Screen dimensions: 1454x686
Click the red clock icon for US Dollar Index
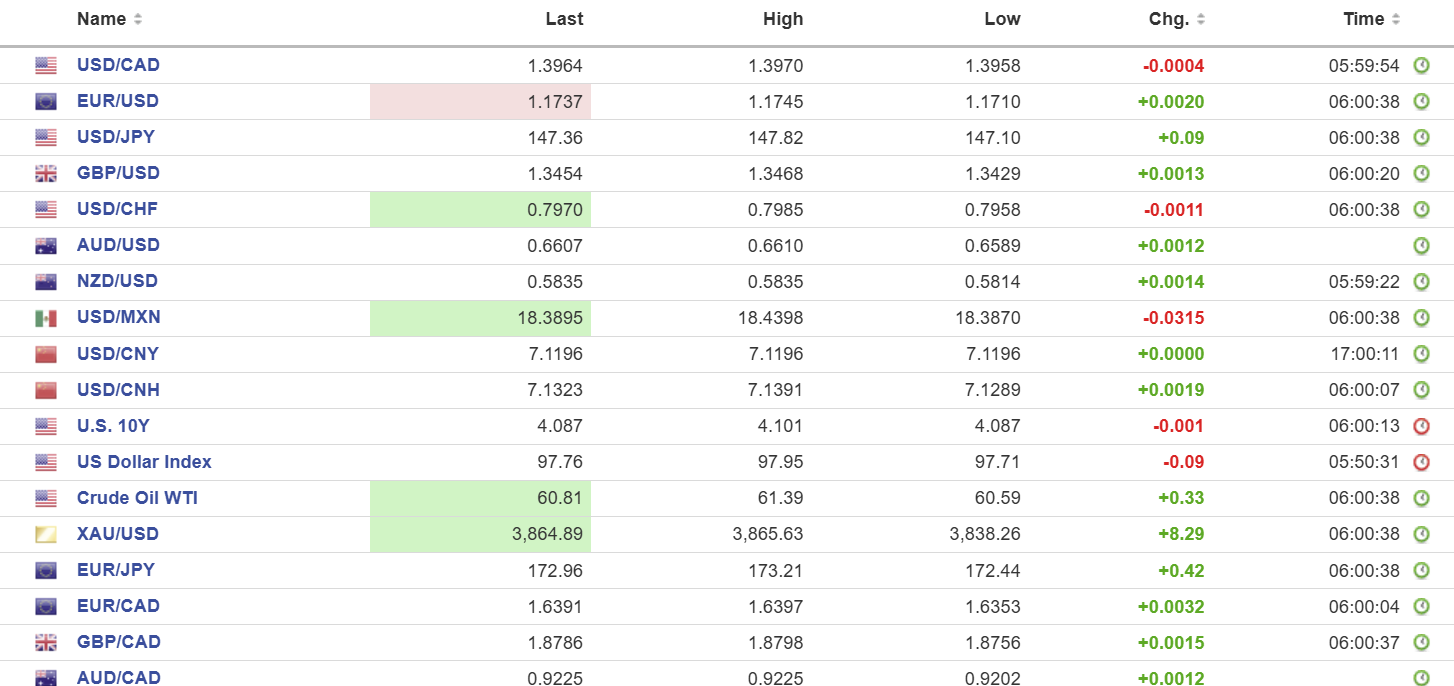pos(1421,462)
